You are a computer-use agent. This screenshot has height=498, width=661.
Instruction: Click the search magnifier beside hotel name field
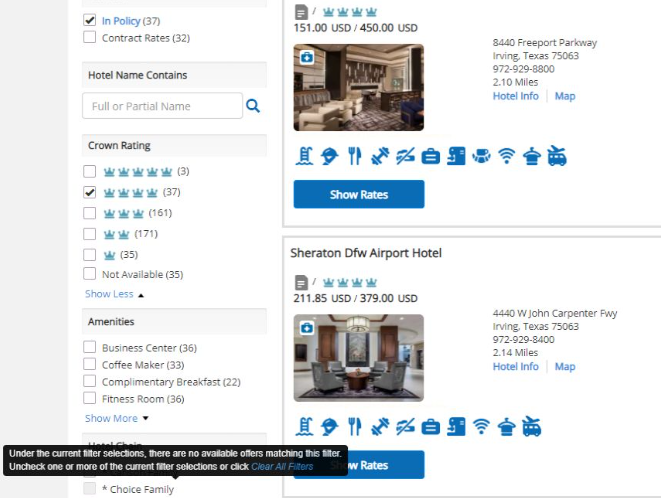[253, 105]
